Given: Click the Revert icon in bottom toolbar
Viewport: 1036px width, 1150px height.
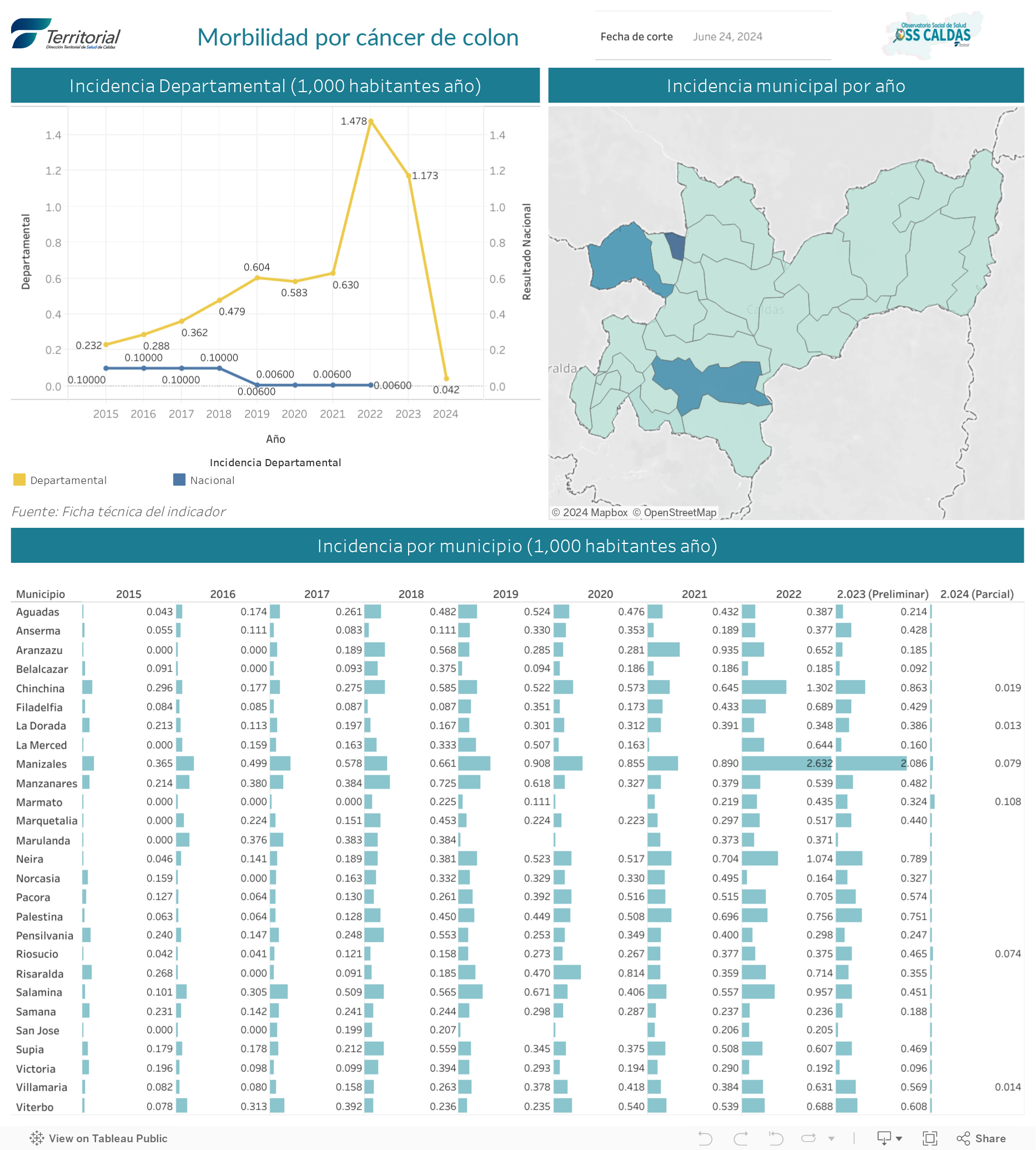Looking at the screenshot, I should pyautogui.click(x=775, y=1138).
